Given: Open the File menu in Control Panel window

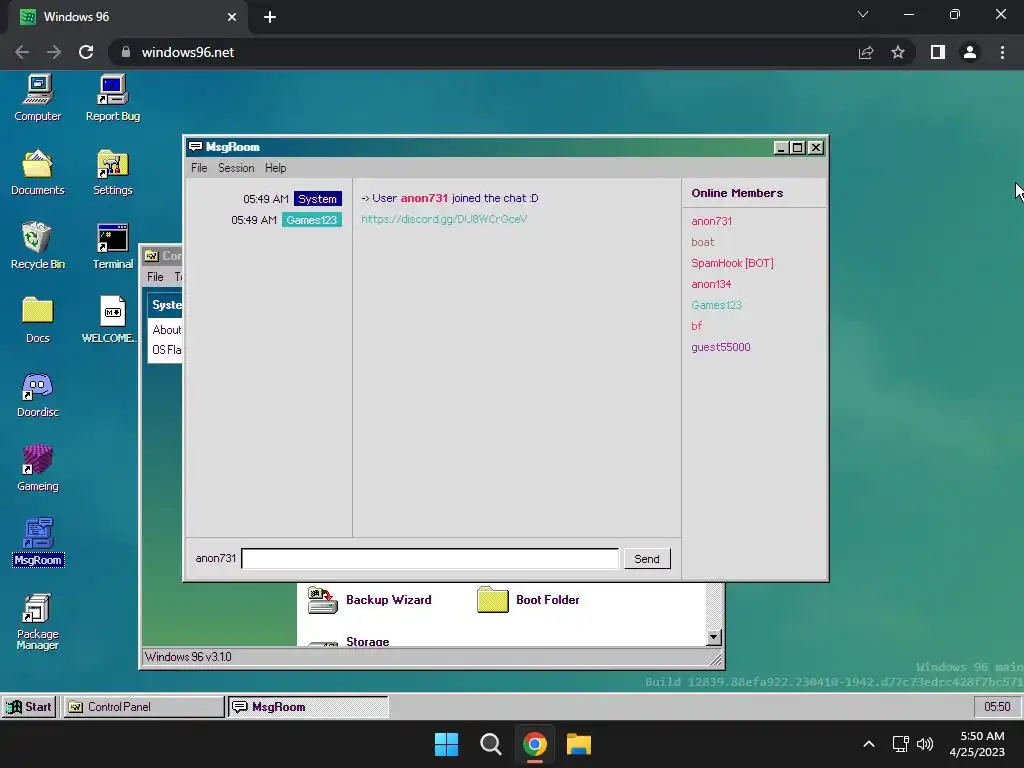Looking at the screenshot, I should (x=155, y=277).
